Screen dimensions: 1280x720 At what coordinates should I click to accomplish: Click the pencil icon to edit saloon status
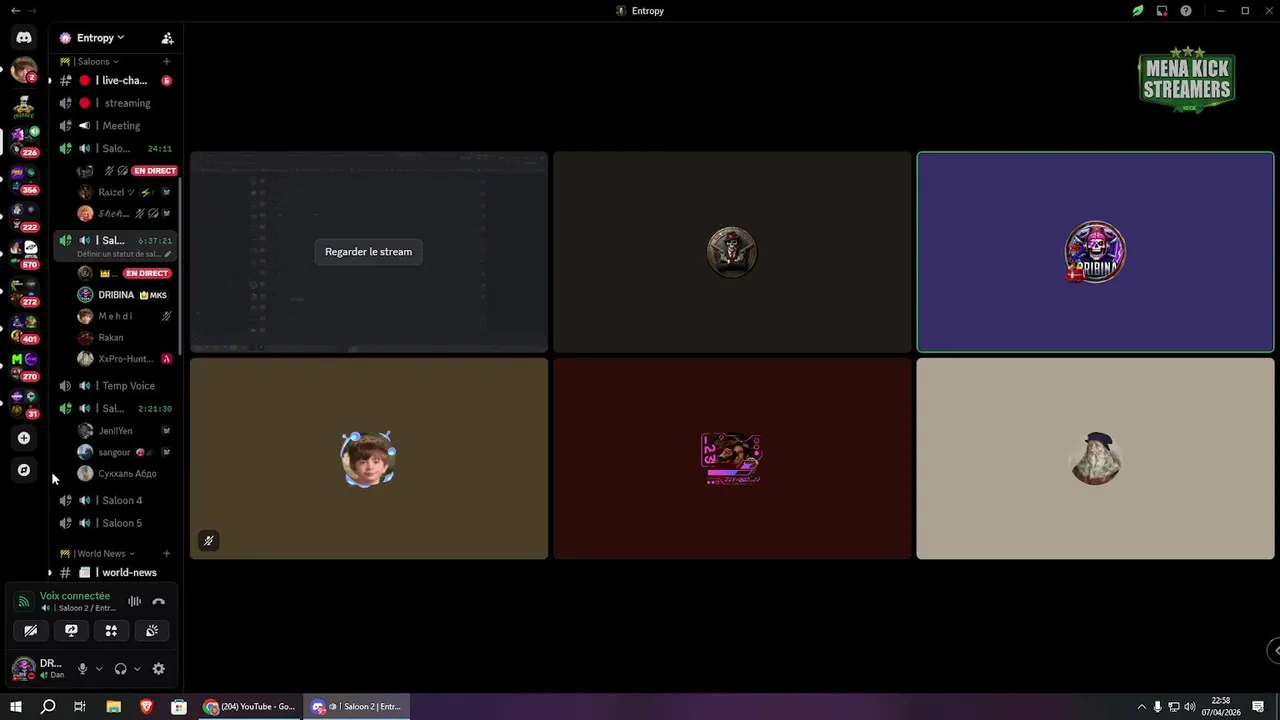(167, 254)
